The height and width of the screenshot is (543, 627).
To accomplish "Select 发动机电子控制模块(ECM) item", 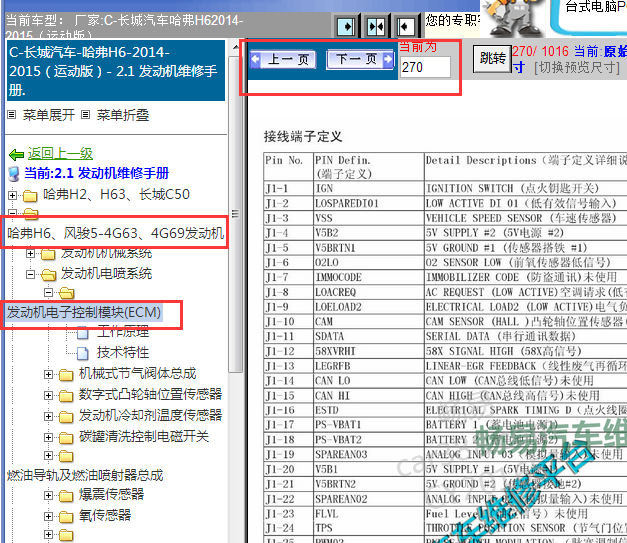I will (84, 312).
